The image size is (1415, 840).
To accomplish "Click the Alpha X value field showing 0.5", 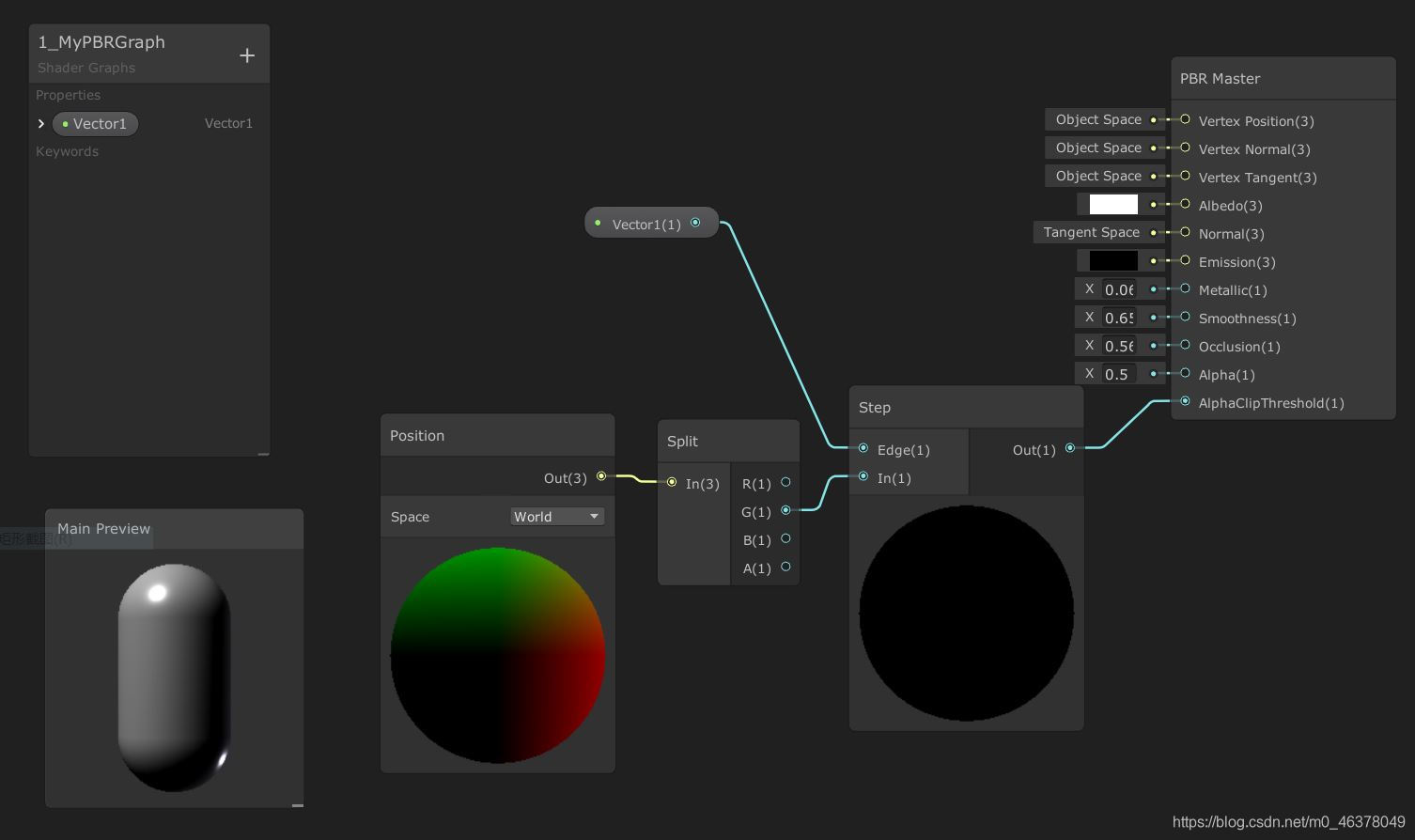I will (1119, 374).
